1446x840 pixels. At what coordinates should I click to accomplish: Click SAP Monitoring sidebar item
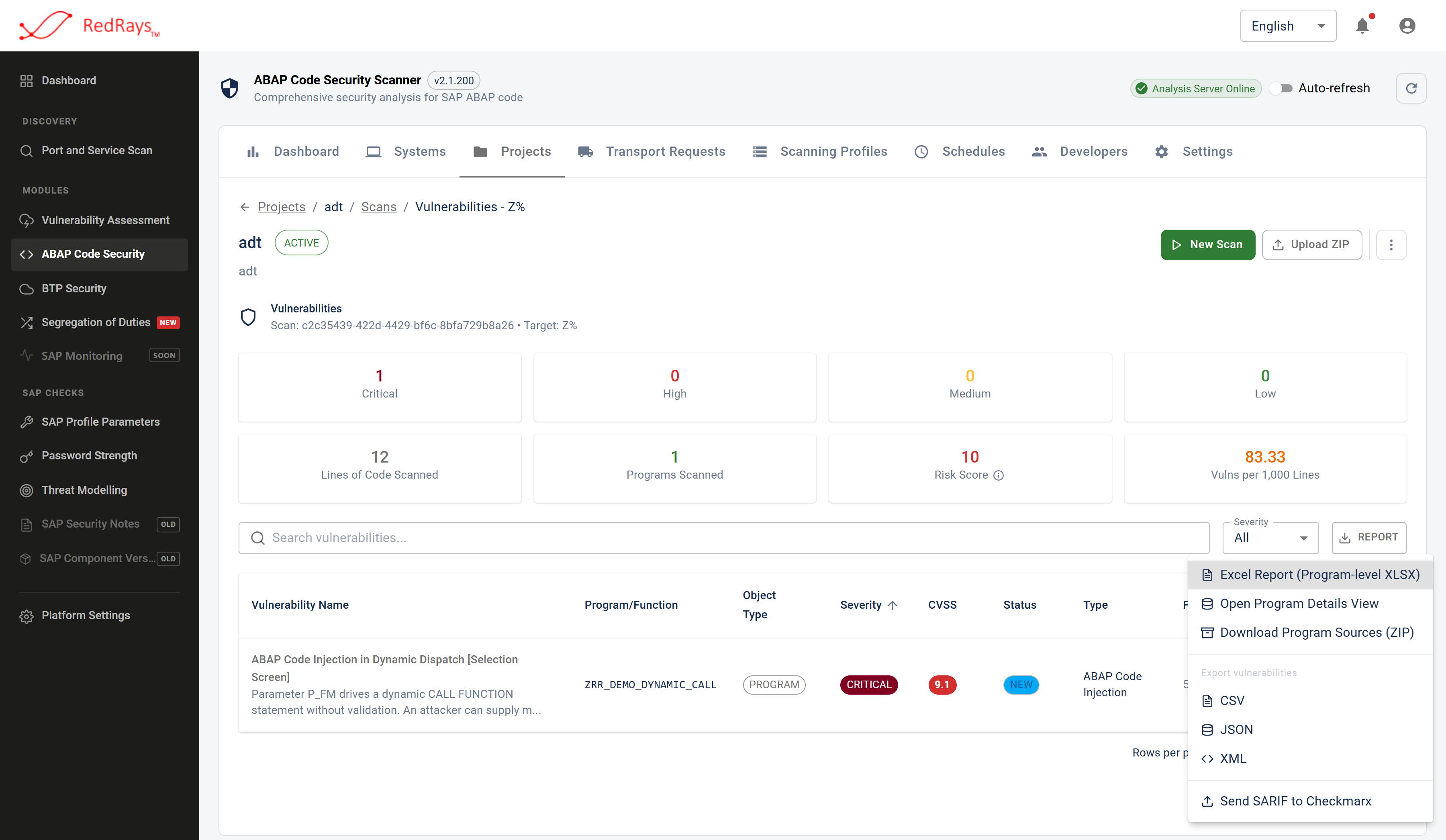click(99, 356)
